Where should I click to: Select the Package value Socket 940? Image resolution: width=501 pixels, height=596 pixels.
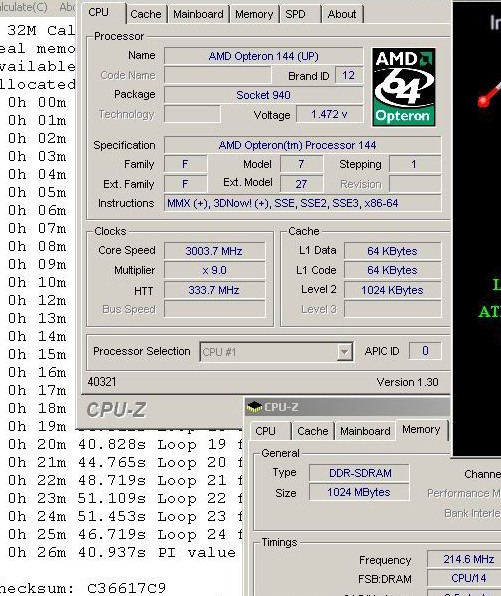coord(263,95)
